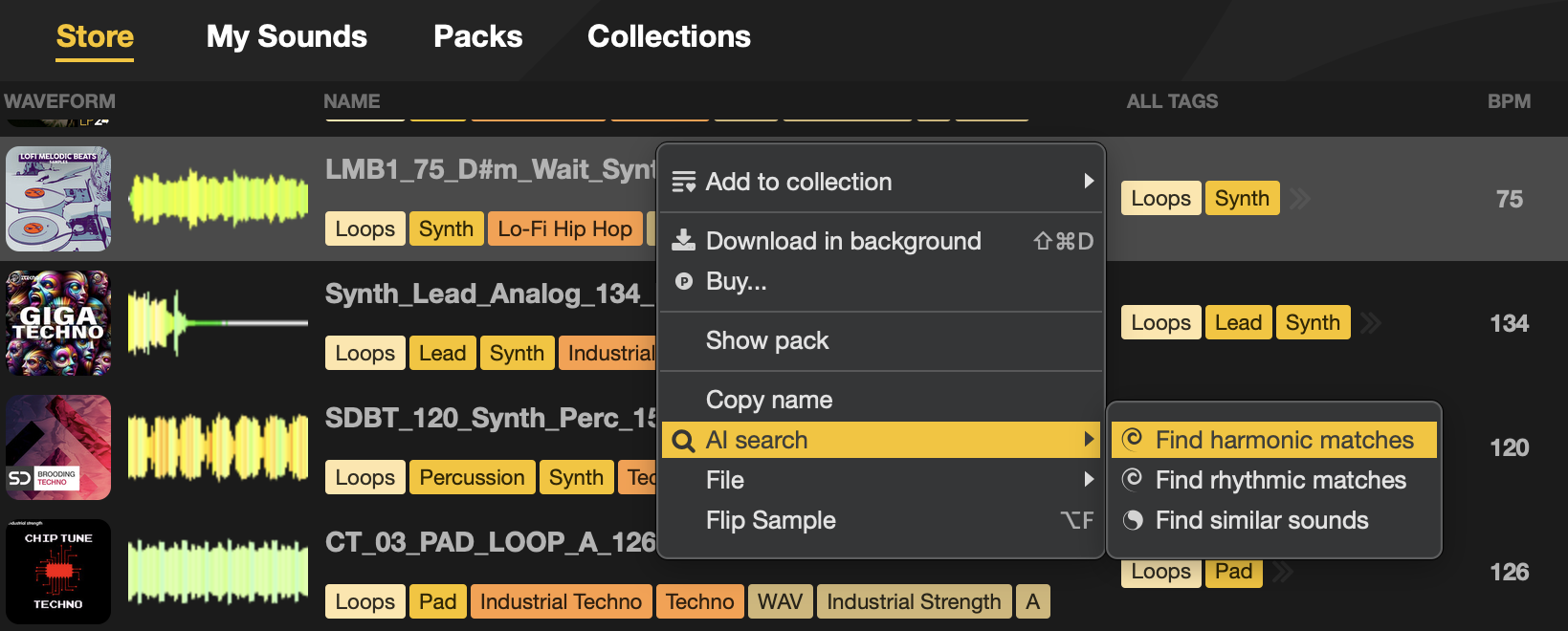This screenshot has height=631, width=1568.
Task: Click the Industrial Strength tag
Action: (x=914, y=601)
